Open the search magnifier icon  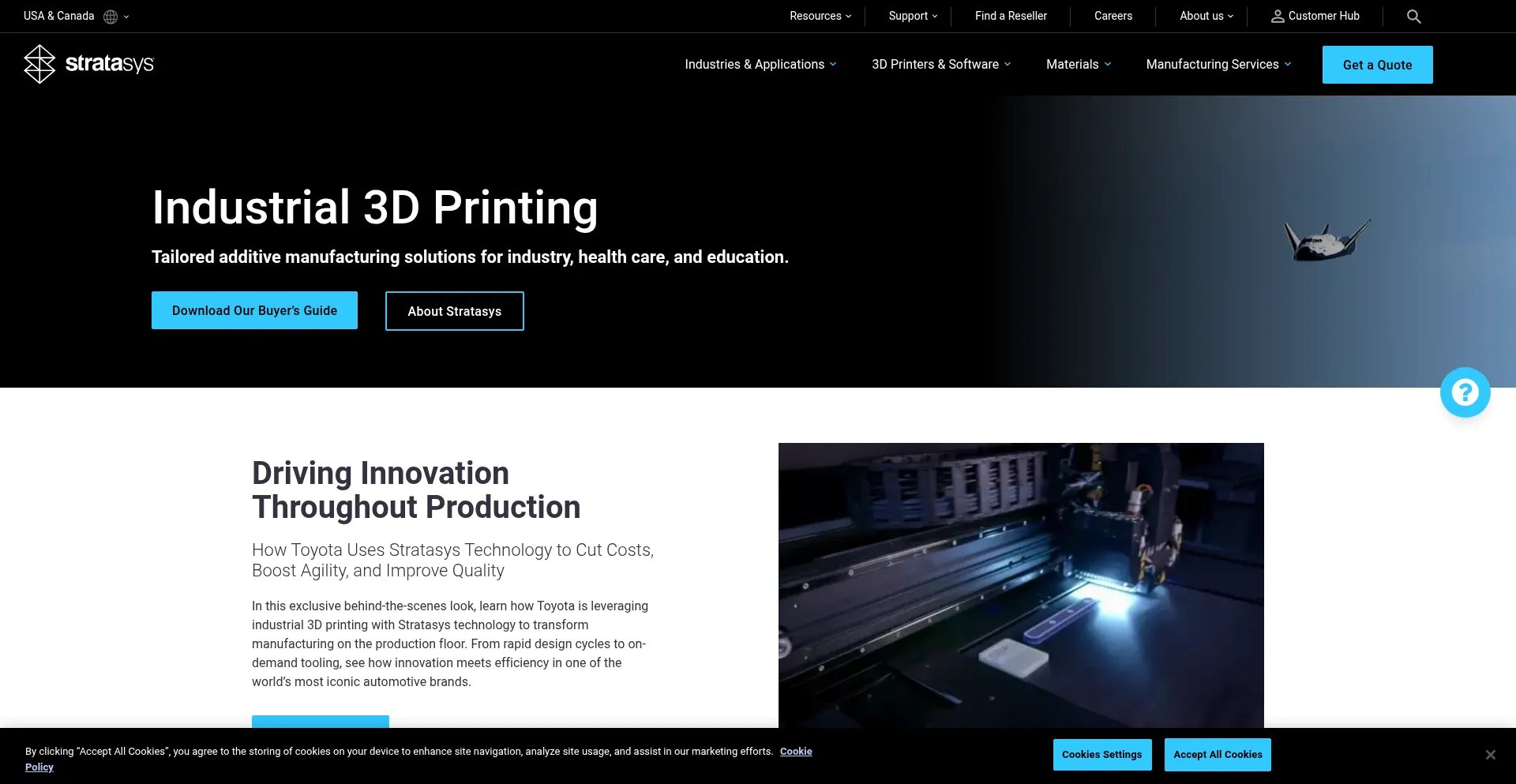coord(1413,17)
